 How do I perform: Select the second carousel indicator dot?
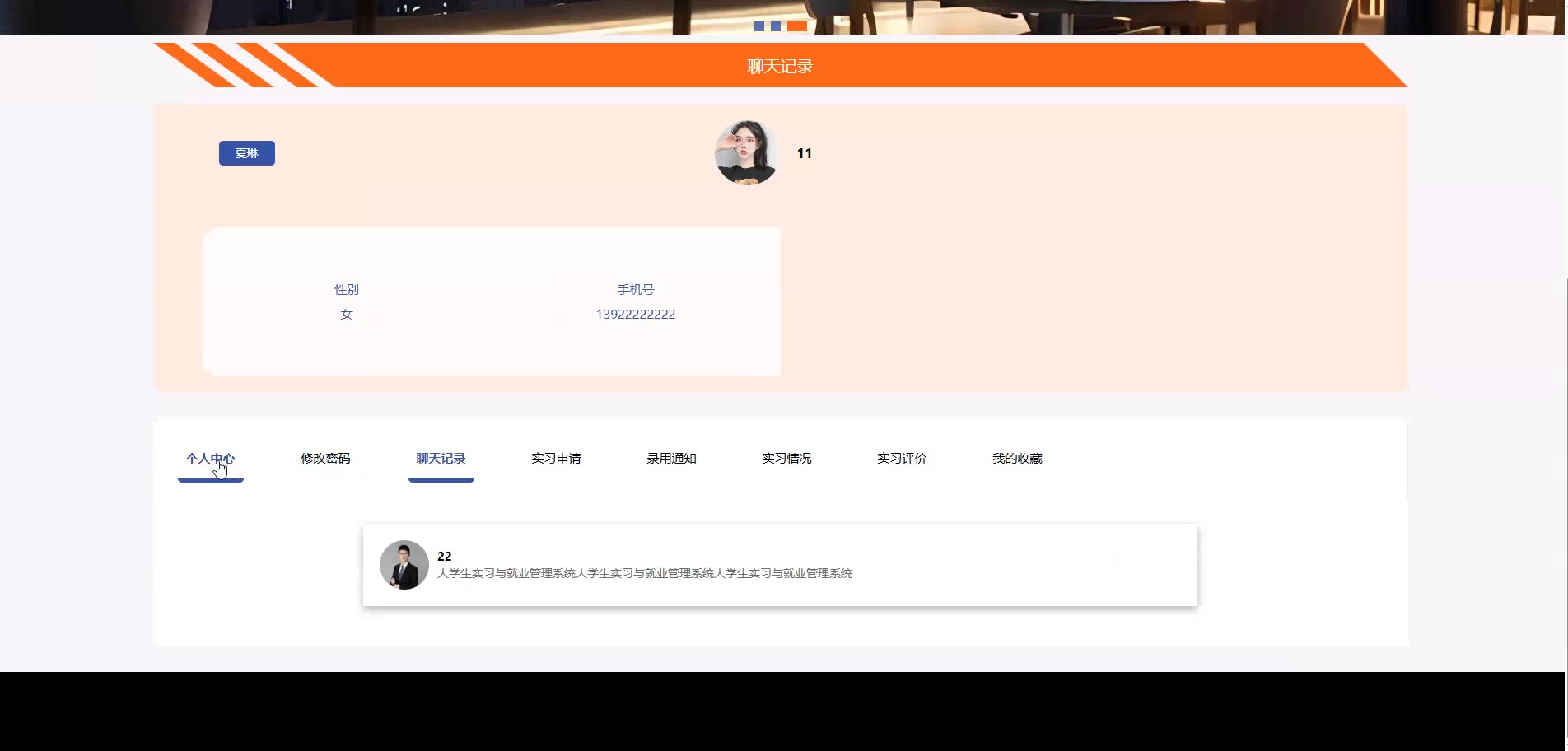(x=776, y=26)
